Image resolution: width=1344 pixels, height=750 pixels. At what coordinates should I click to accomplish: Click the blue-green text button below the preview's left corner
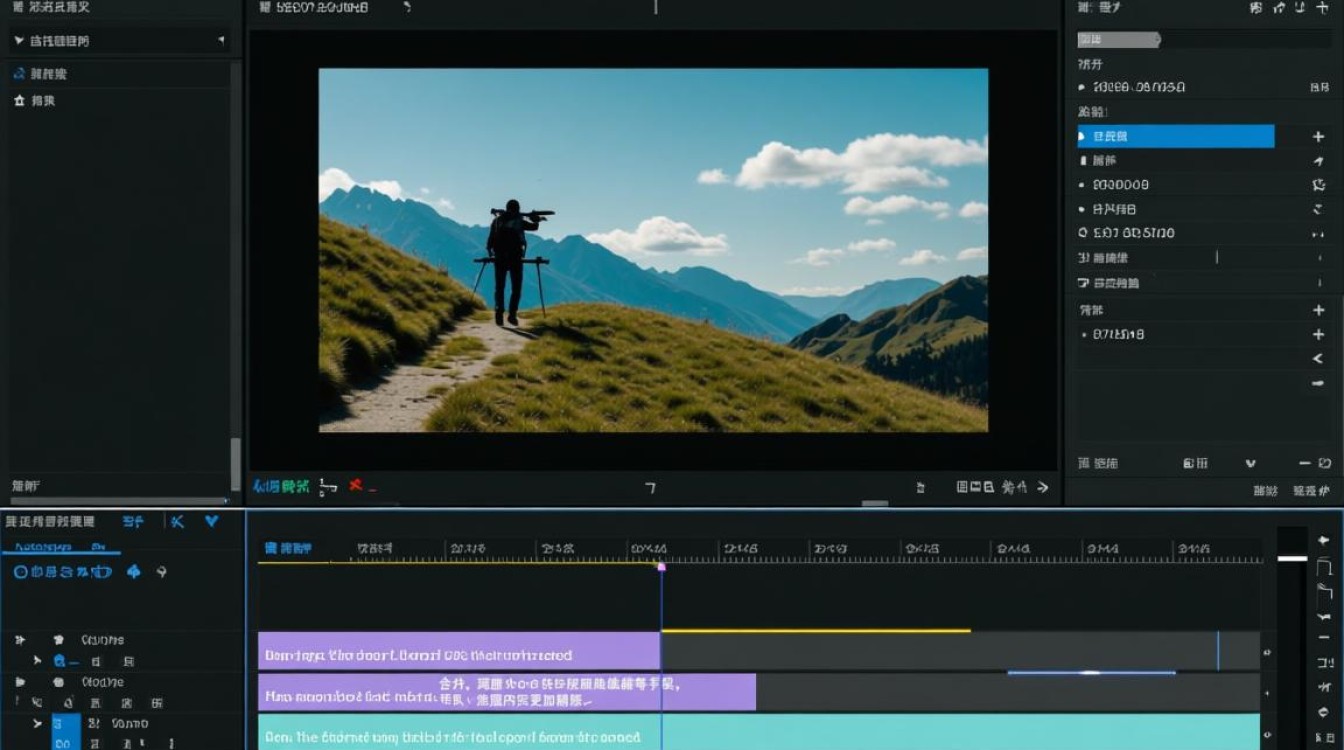(x=281, y=487)
